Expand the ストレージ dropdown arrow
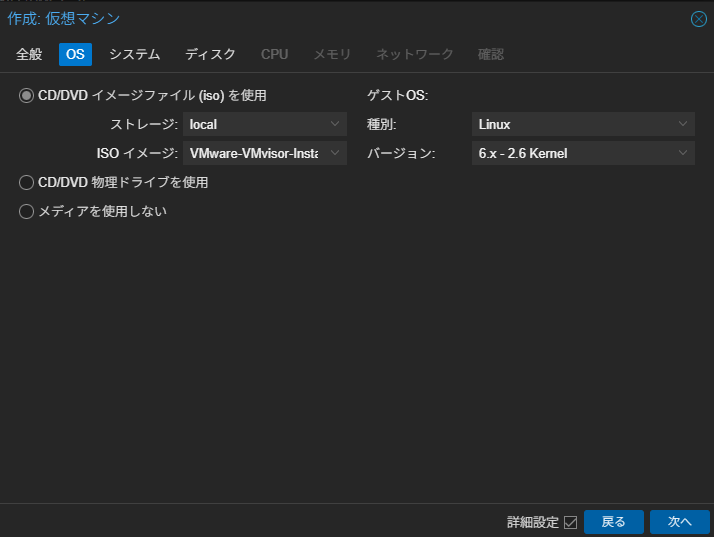 coord(335,125)
